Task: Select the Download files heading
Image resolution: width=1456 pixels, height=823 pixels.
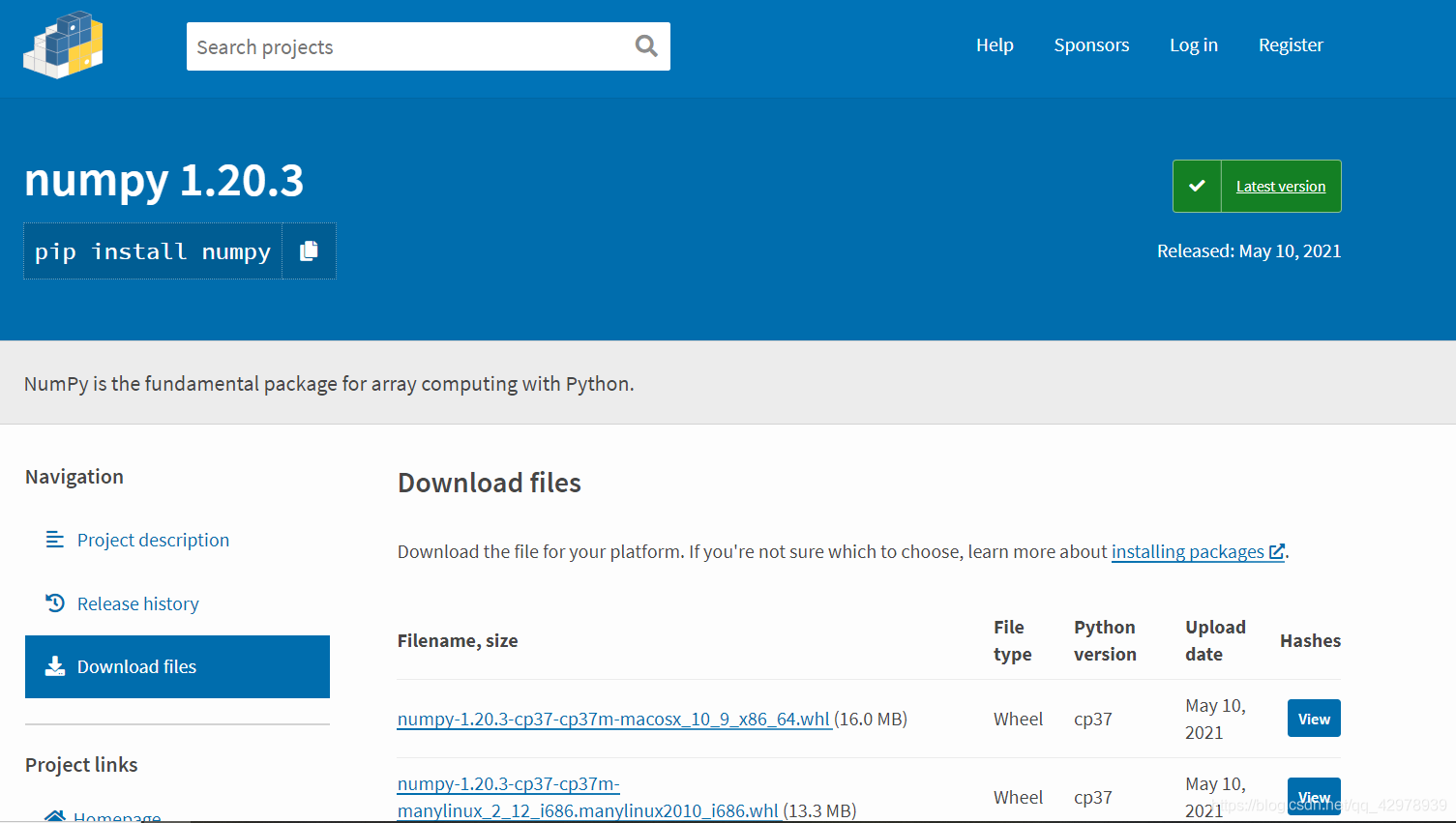Action: click(x=490, y=483)
